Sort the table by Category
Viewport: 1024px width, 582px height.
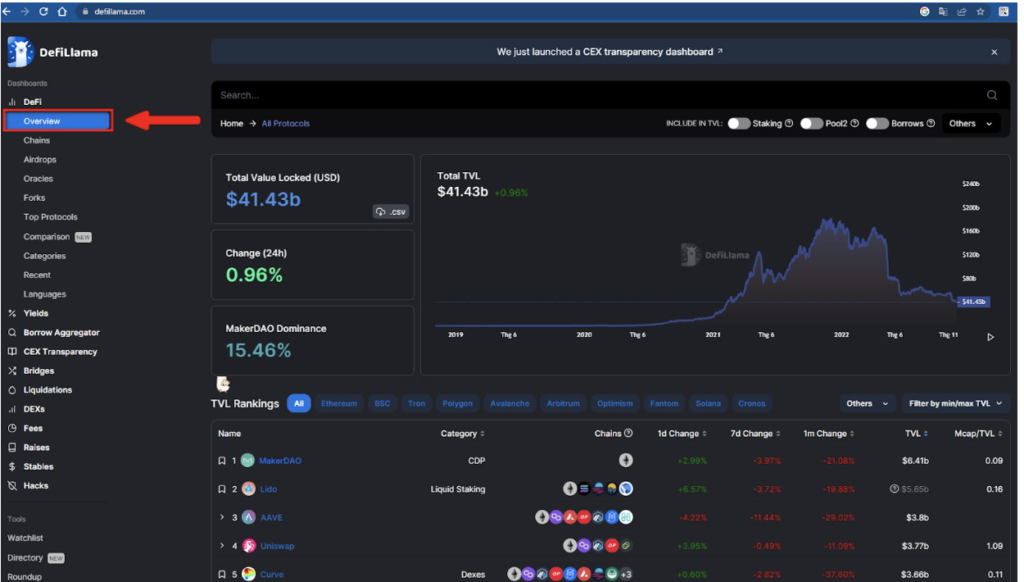(462, 434)
